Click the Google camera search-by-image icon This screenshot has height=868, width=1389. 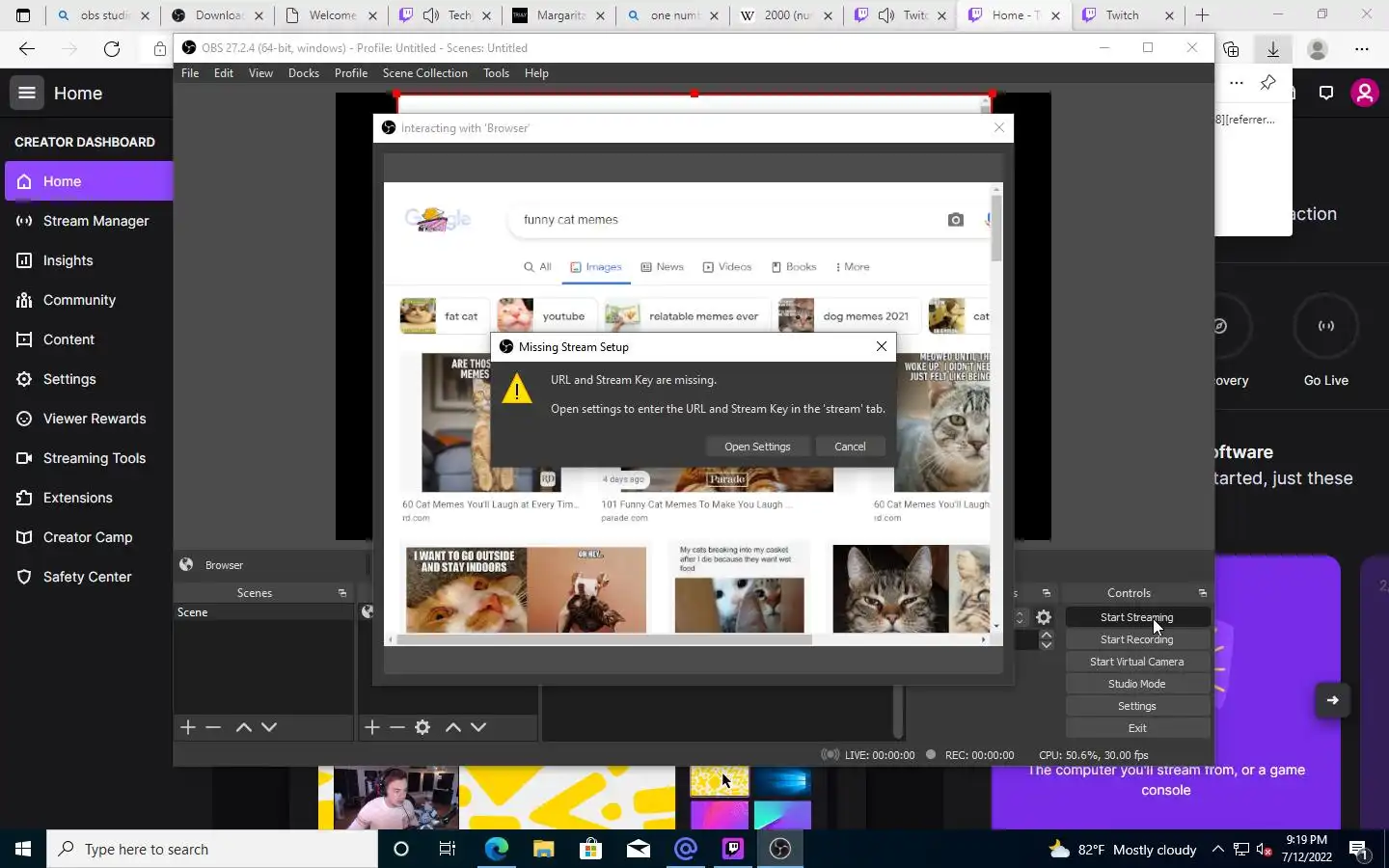[x=956, y=220]
